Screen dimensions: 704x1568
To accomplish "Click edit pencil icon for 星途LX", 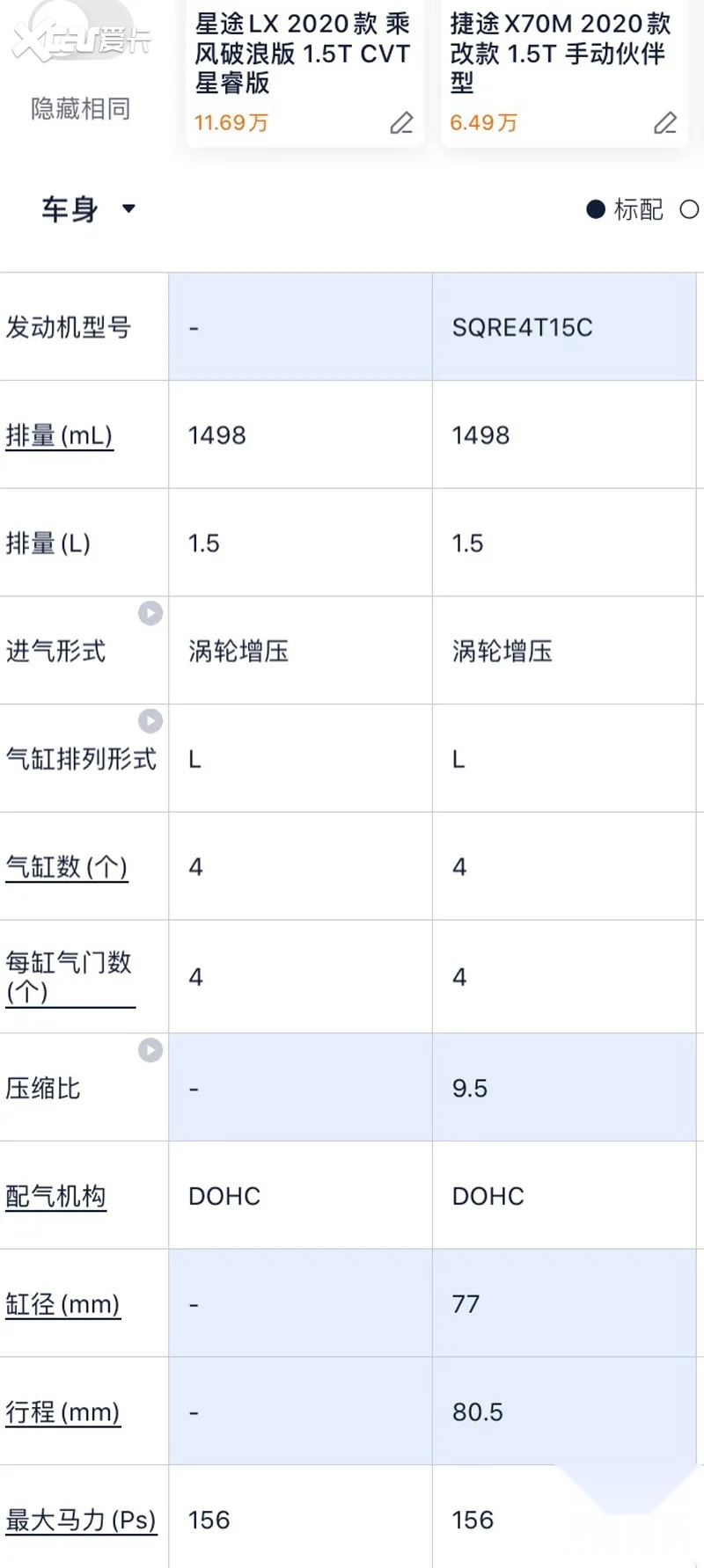I will point(401,123).
